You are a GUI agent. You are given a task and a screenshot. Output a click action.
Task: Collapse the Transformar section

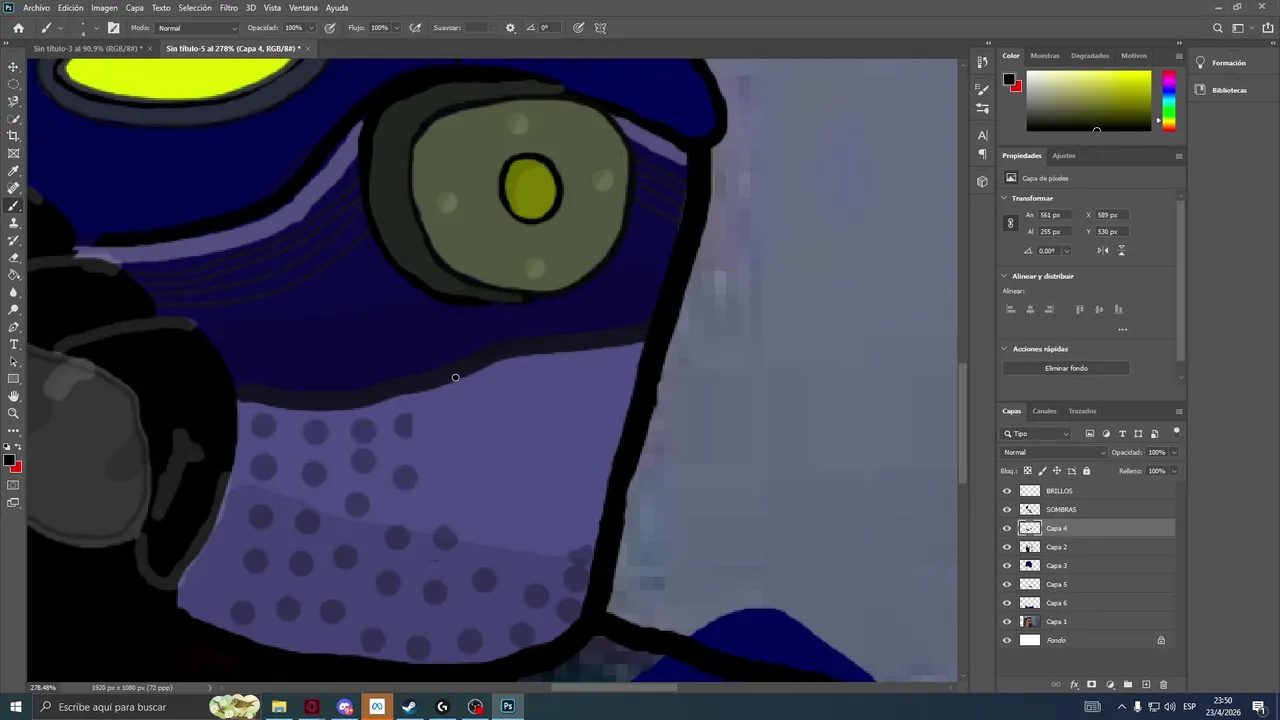1004,198
